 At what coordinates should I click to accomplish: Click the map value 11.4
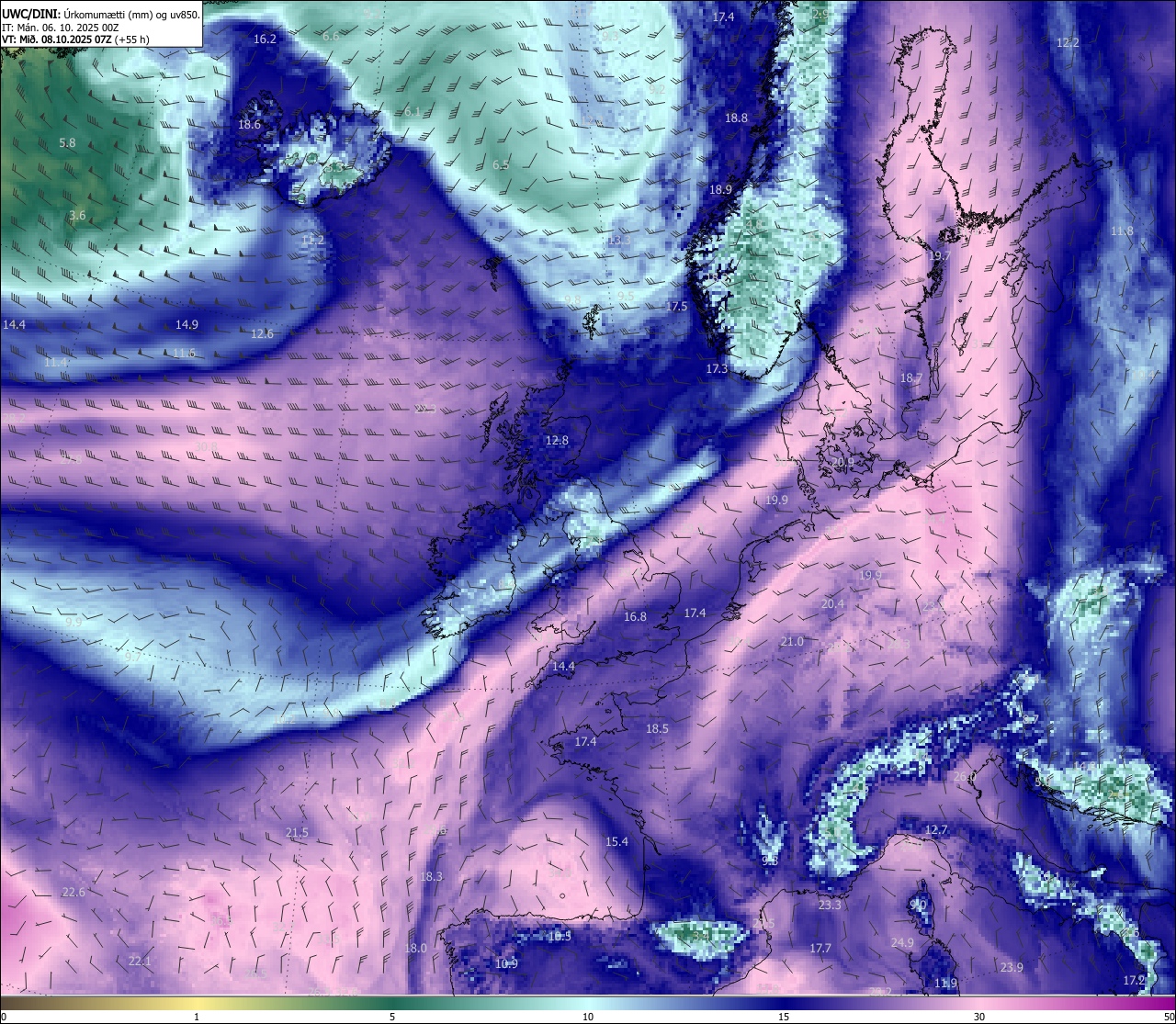(55, 362)
